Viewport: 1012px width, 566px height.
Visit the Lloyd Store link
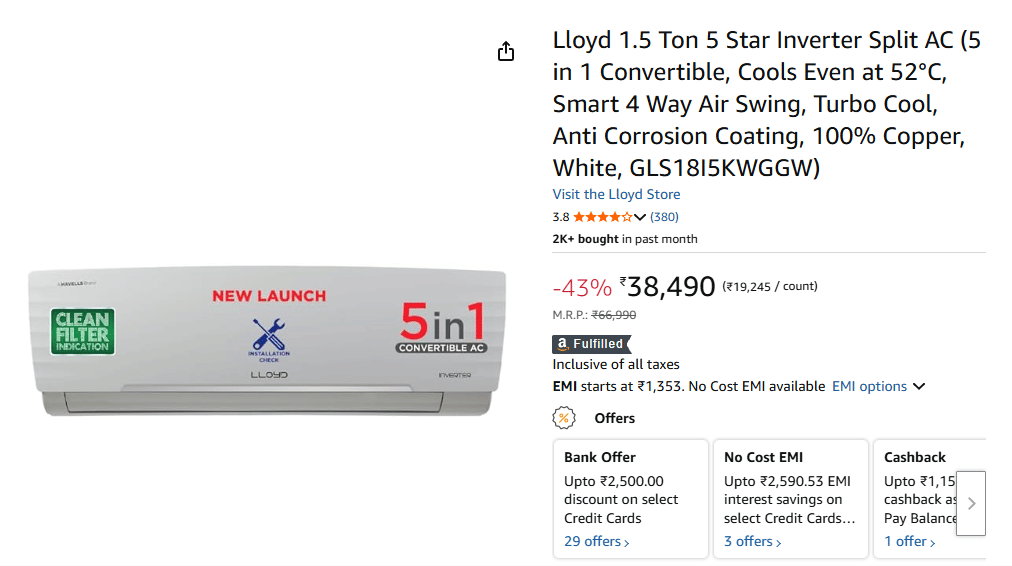pyautogui.click(x=616, y=194)
